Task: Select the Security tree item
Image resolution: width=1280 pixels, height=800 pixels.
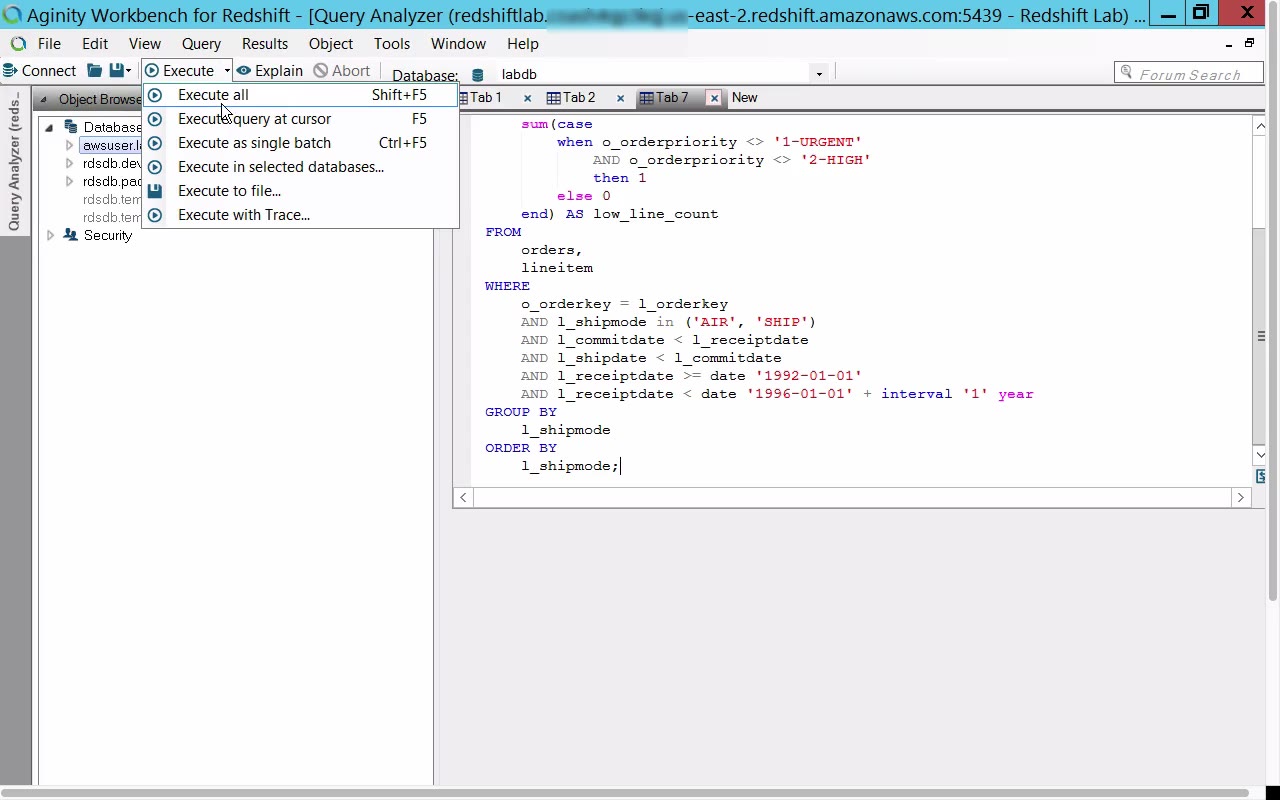Action: [108, 236]
